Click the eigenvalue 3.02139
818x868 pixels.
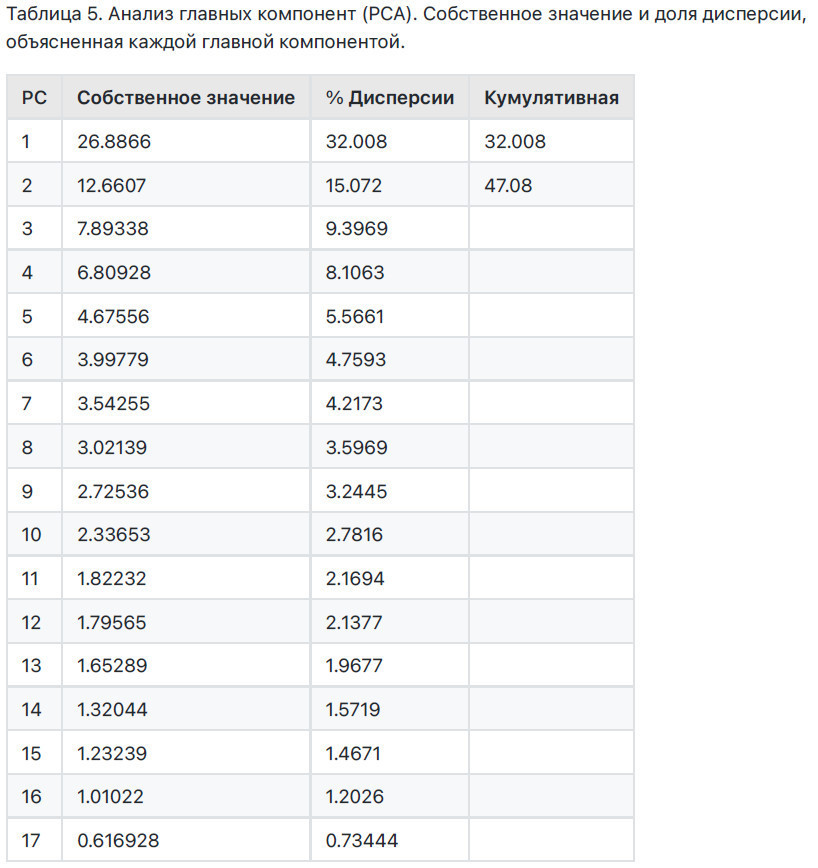[x=113, y=448]
